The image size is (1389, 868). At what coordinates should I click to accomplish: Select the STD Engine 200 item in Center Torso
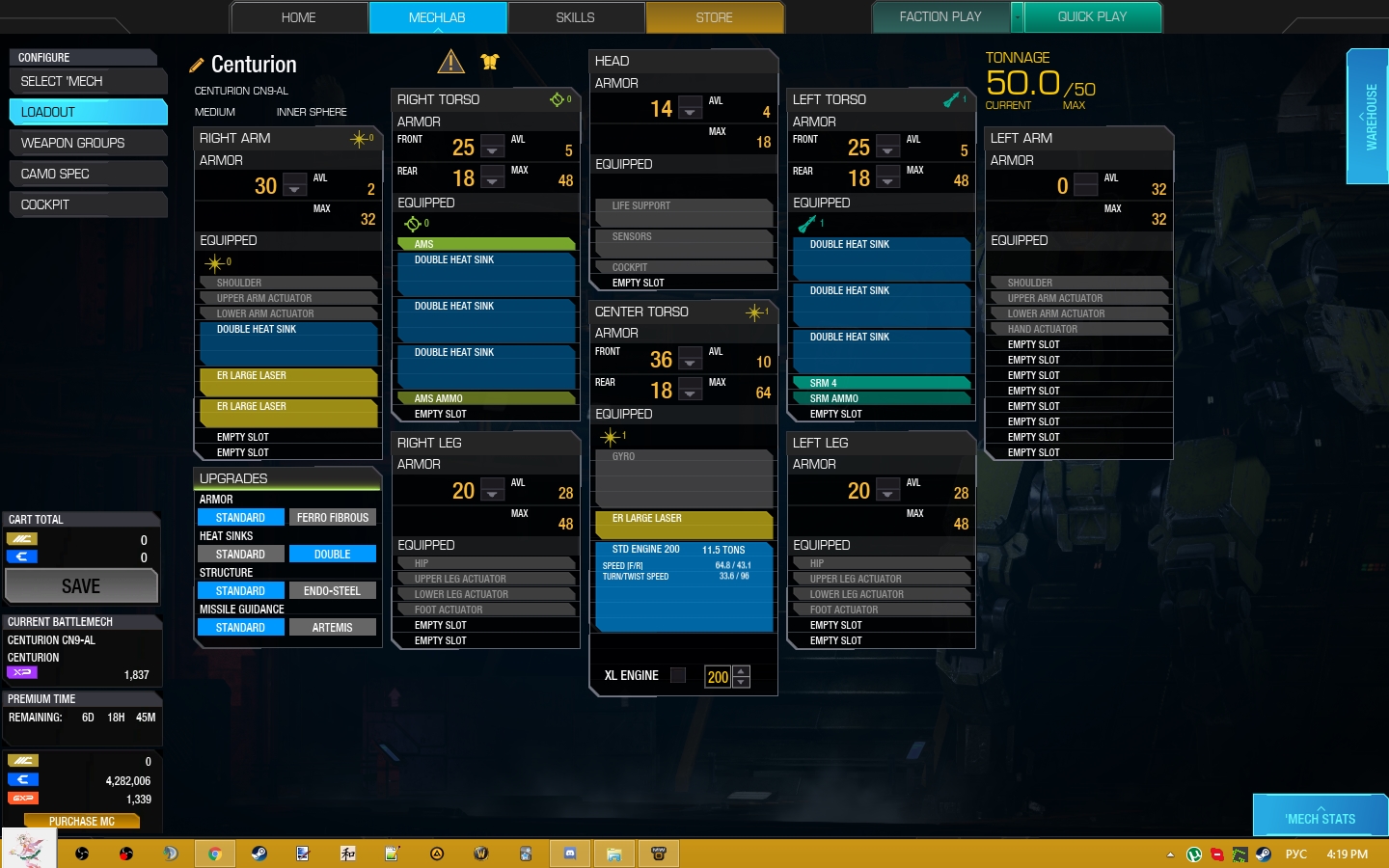[684, 587]
